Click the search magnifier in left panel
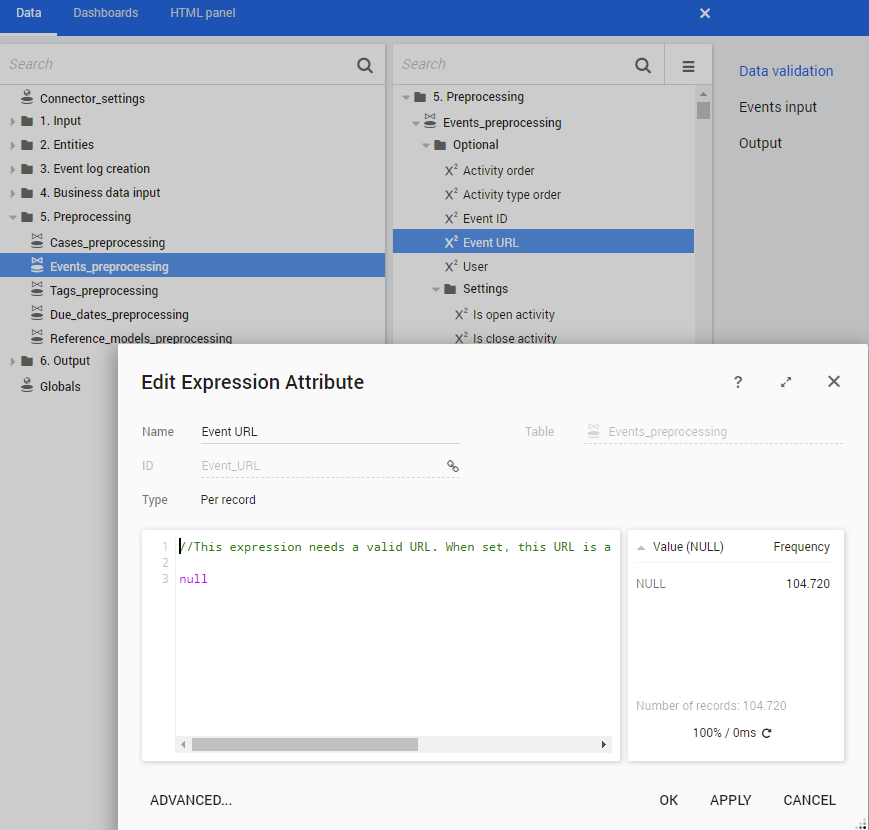Image resolution: width=869 pixels, height=830 pixels. point(365,66)
